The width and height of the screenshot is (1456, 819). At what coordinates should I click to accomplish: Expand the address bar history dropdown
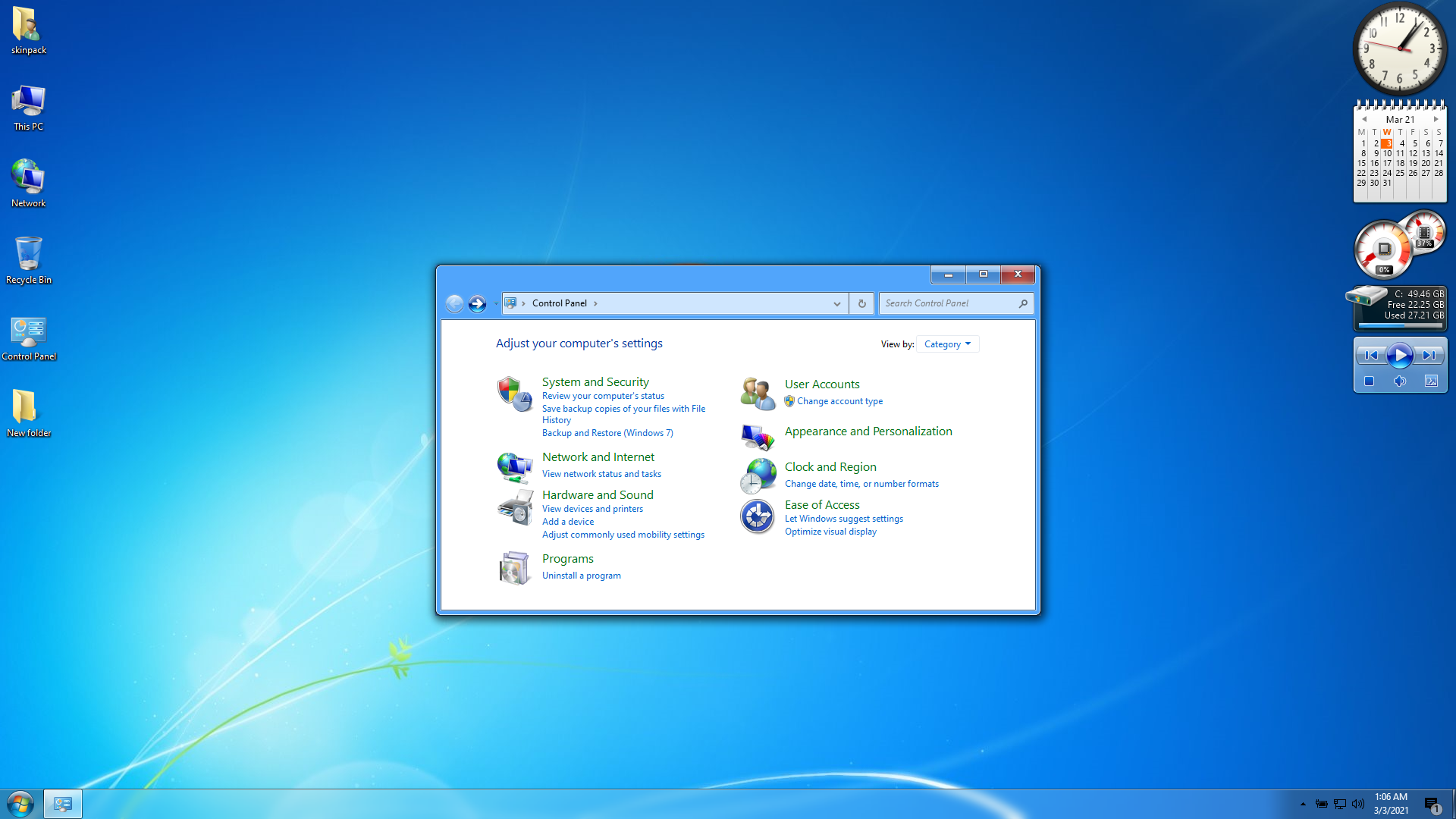(836, 303)
